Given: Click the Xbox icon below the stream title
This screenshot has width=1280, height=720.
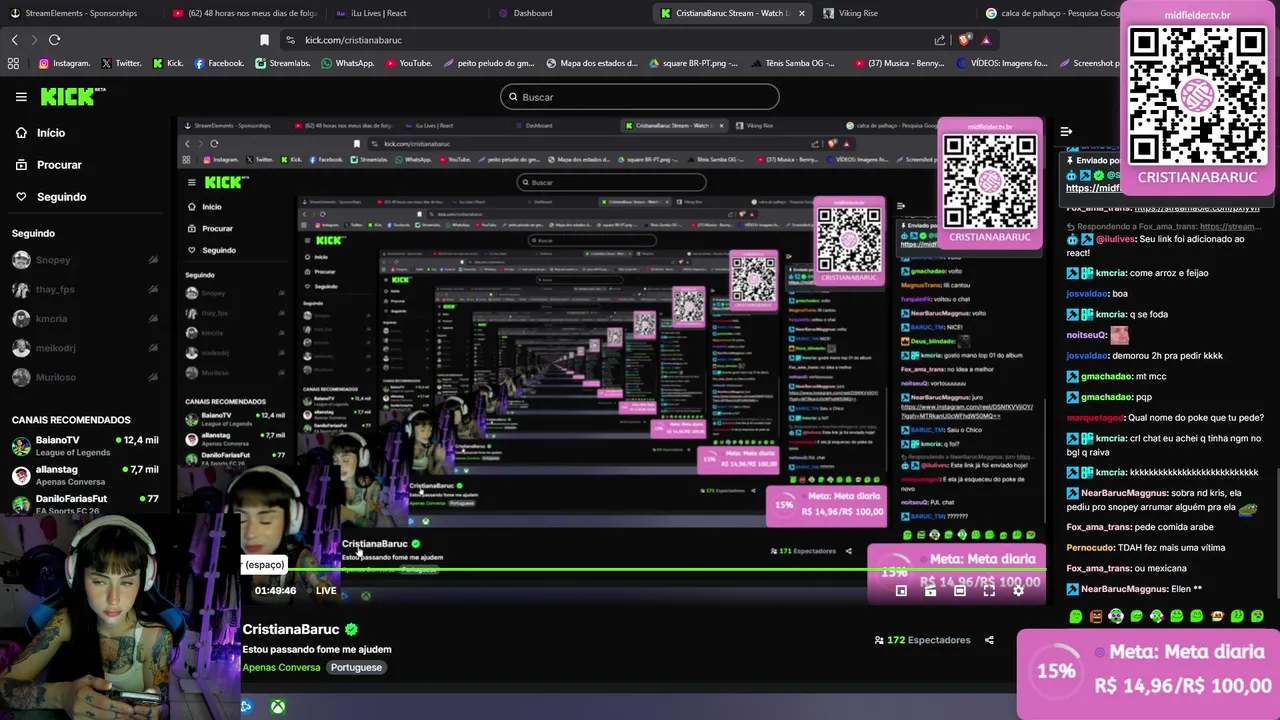Looking at the screenshot, I should pos(277,707).
